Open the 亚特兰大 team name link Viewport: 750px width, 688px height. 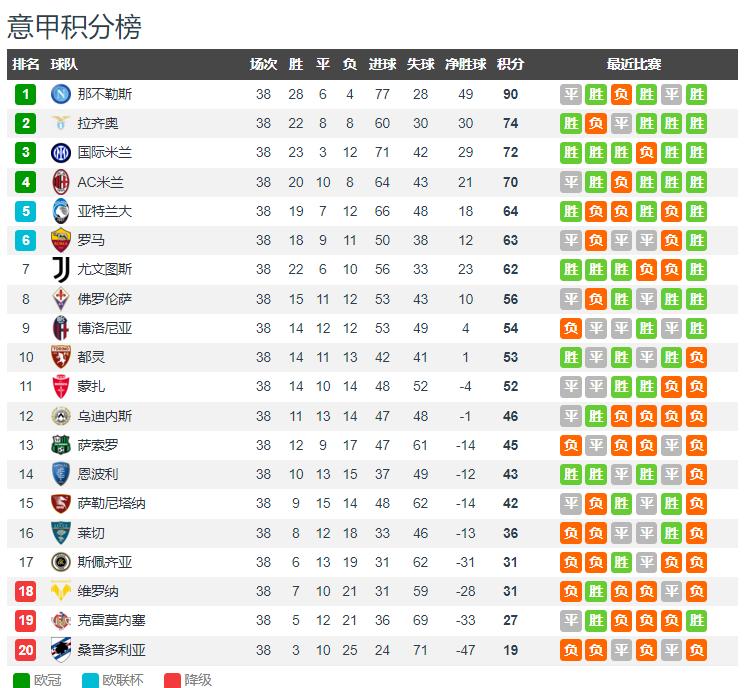(x=105, y=211)
